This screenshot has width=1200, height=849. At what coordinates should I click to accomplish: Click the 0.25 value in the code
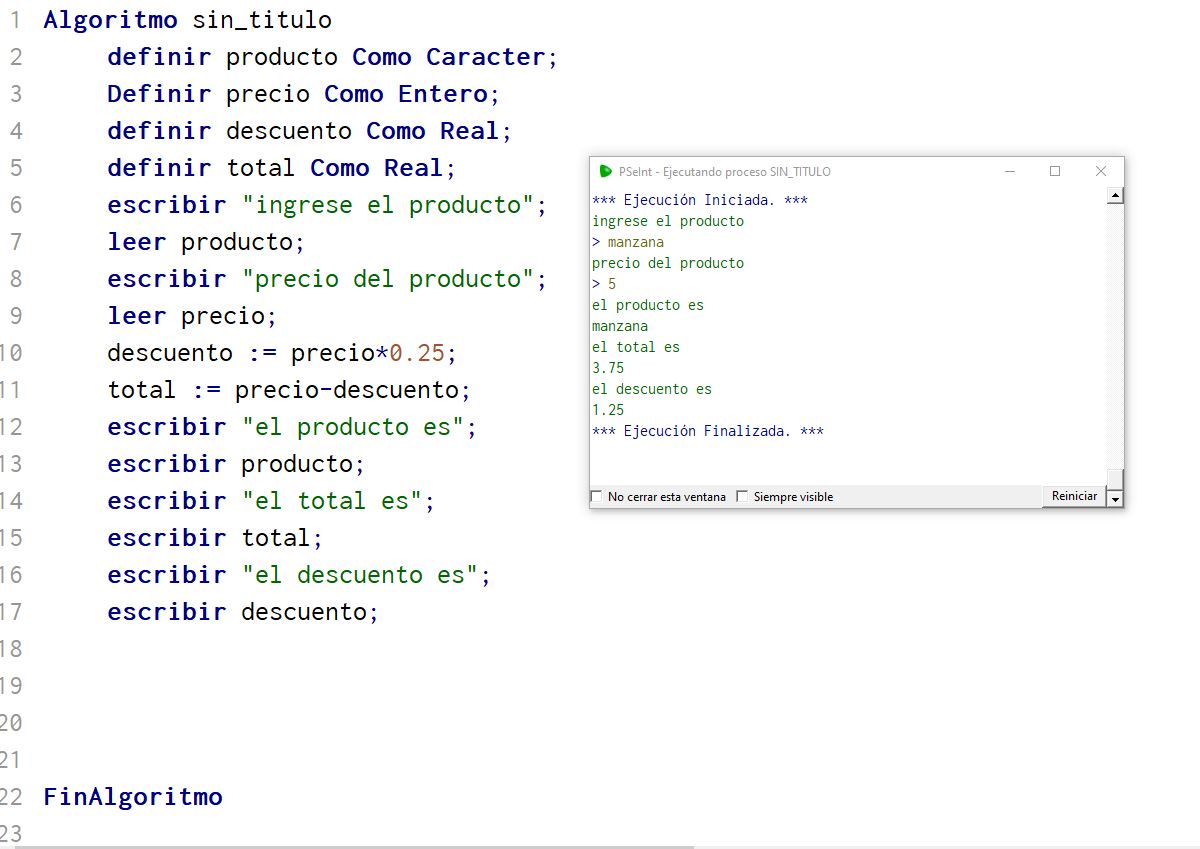pyautogui.click(x=418, y=353)
